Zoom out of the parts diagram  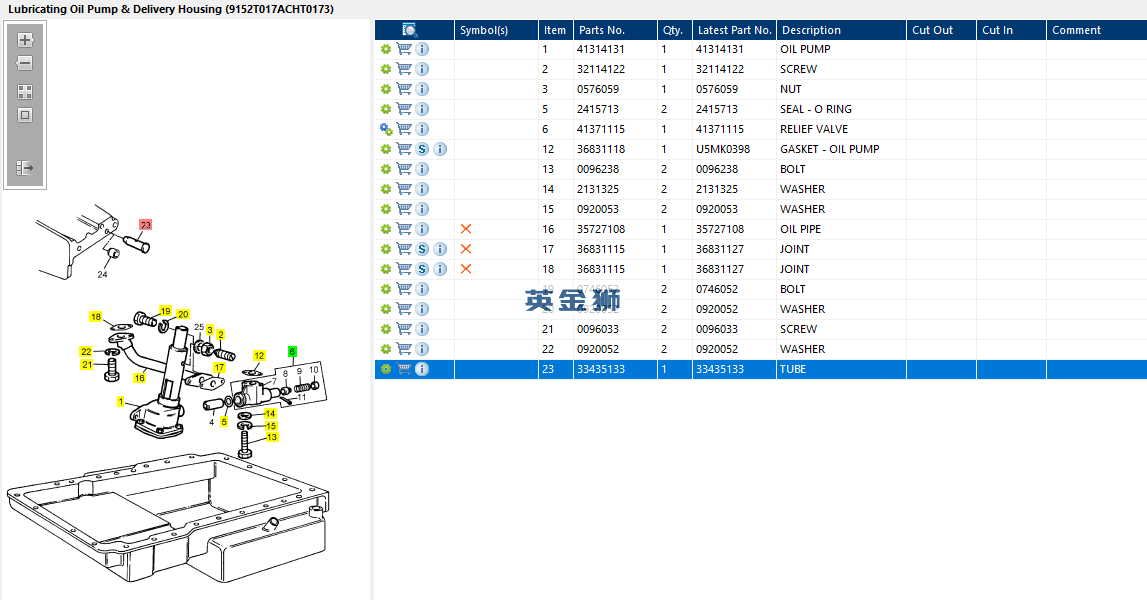[25, 63]
